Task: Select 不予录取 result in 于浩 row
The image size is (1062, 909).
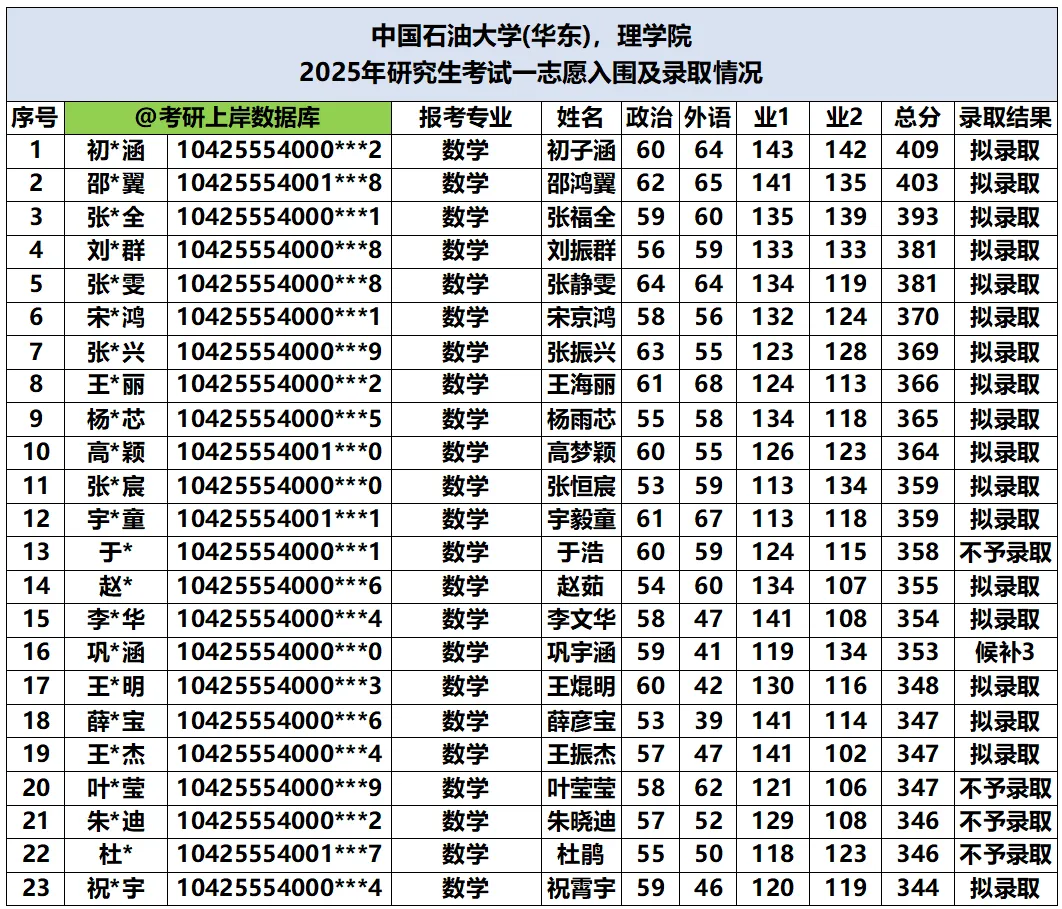Action: pos(1004,553)
